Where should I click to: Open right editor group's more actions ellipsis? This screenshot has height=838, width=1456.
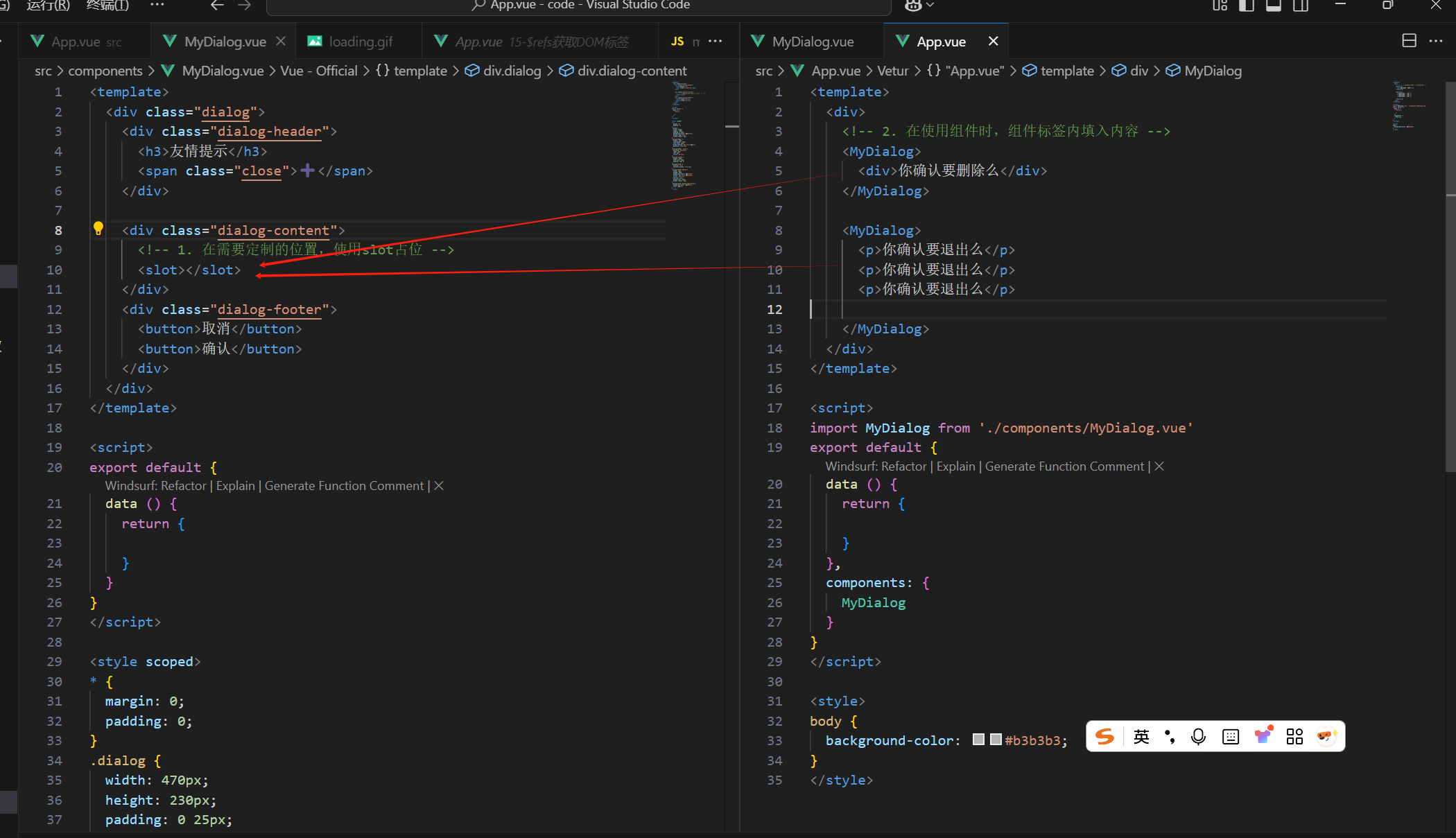(1436, 41)
